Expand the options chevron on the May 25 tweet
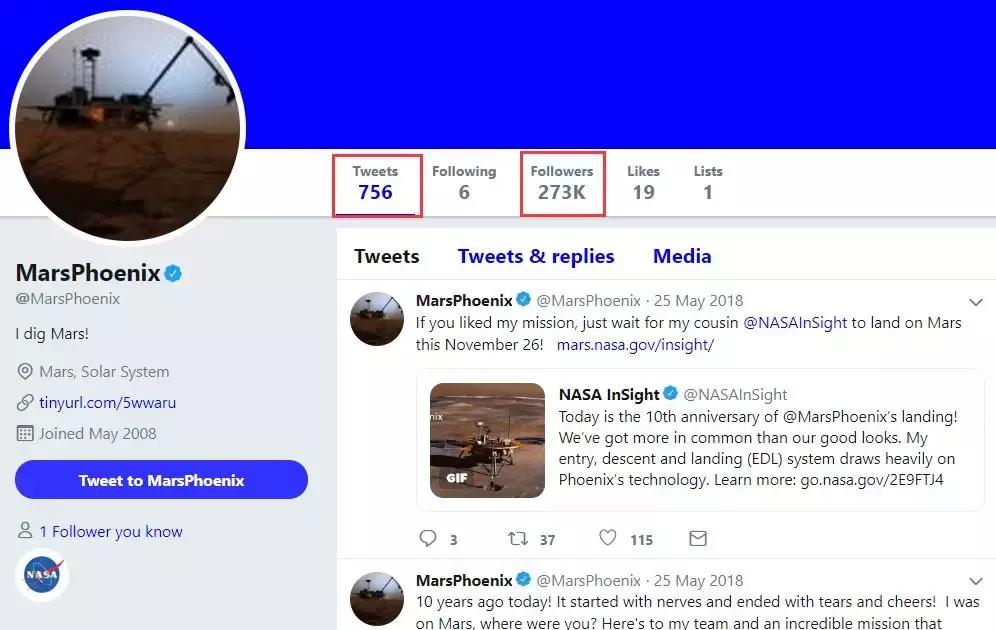The image size is (996, 630). click(977, 302)
